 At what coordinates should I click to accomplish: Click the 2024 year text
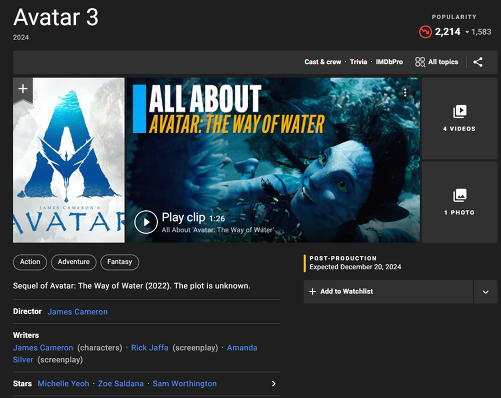[x=21, y=38]
